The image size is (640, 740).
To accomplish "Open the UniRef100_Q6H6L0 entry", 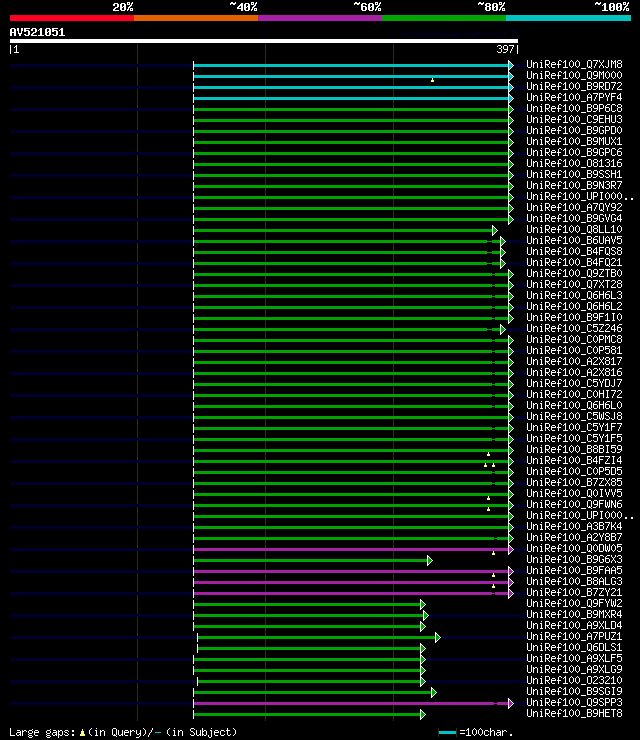I will pyautogui.click(x=574, y=405).
